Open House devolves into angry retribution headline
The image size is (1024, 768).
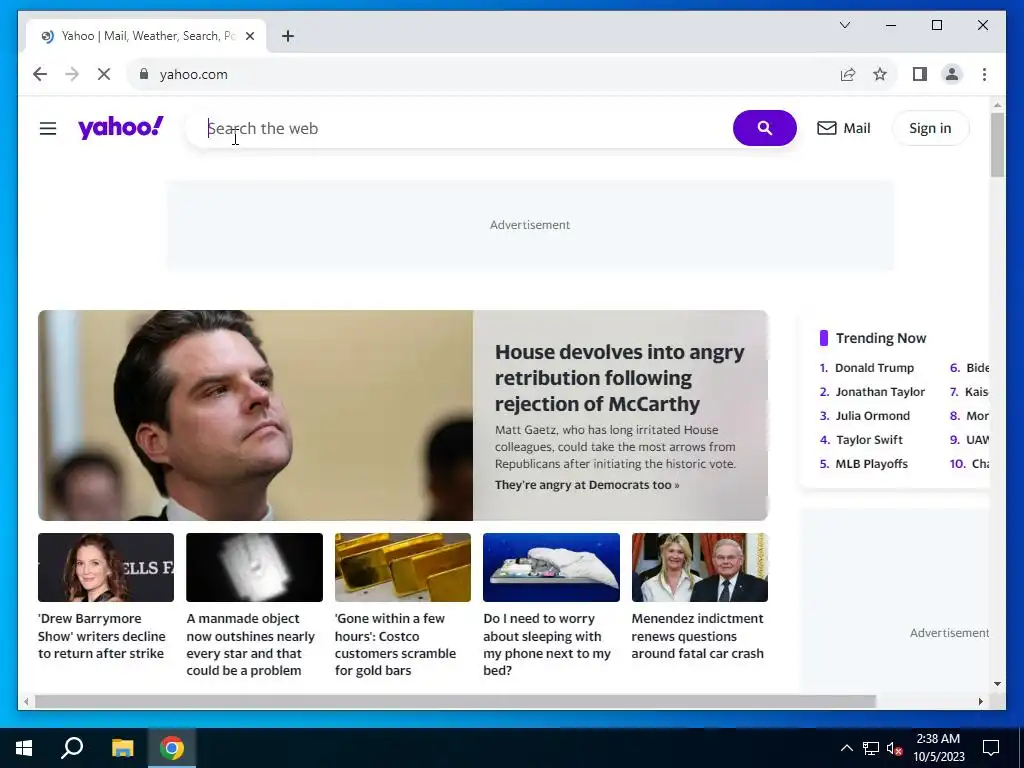click(x=619, y=377)
